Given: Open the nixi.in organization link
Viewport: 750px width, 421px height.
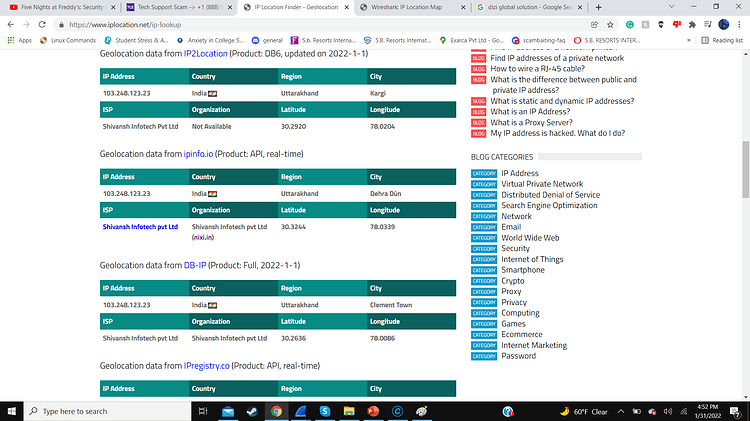Looking at the screenshot, I should (x=203, y=237).
